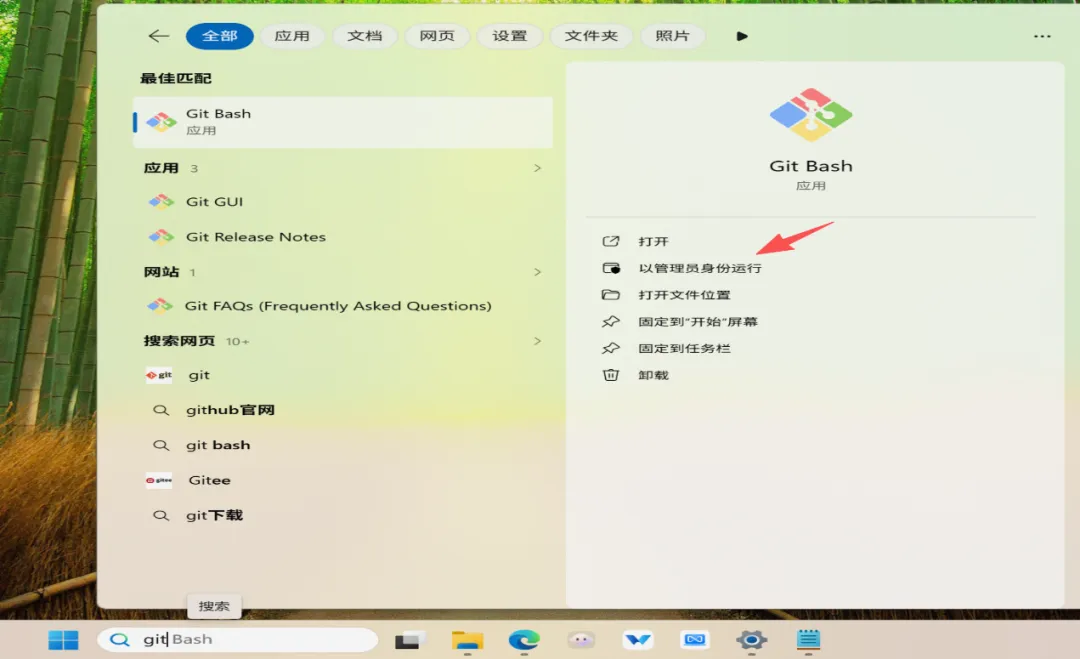This screenshot has height=659, width=1080.
Task: Choose 卸载 to uninstall
Action: pyautogui.click(x=653, y=376)
